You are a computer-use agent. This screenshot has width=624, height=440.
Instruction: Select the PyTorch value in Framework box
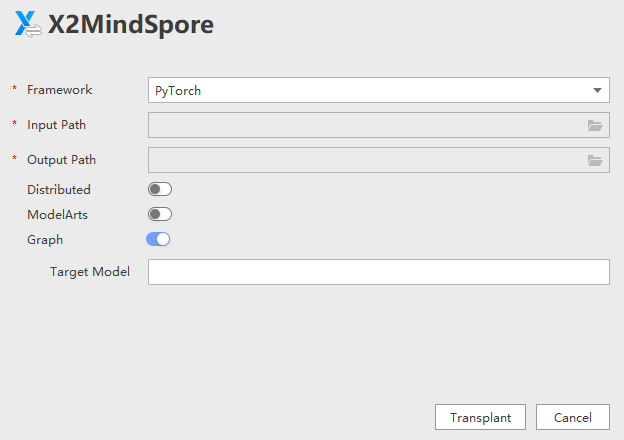178,91
